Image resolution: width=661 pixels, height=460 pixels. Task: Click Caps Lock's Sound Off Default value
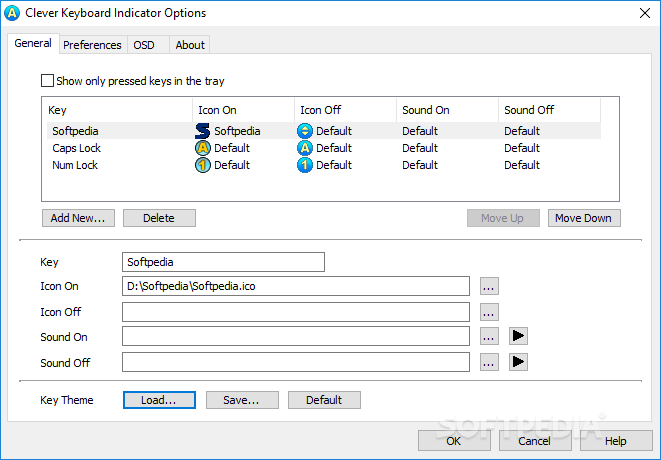(522, 148)
